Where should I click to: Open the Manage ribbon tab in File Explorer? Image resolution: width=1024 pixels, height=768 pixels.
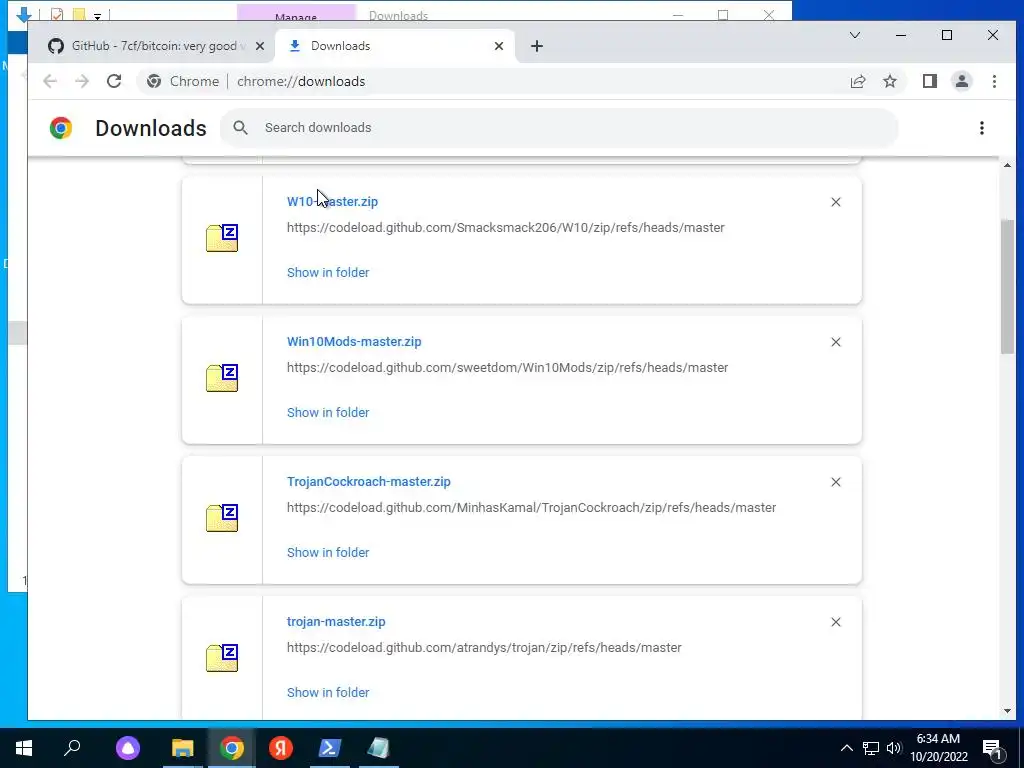[296, 14]
